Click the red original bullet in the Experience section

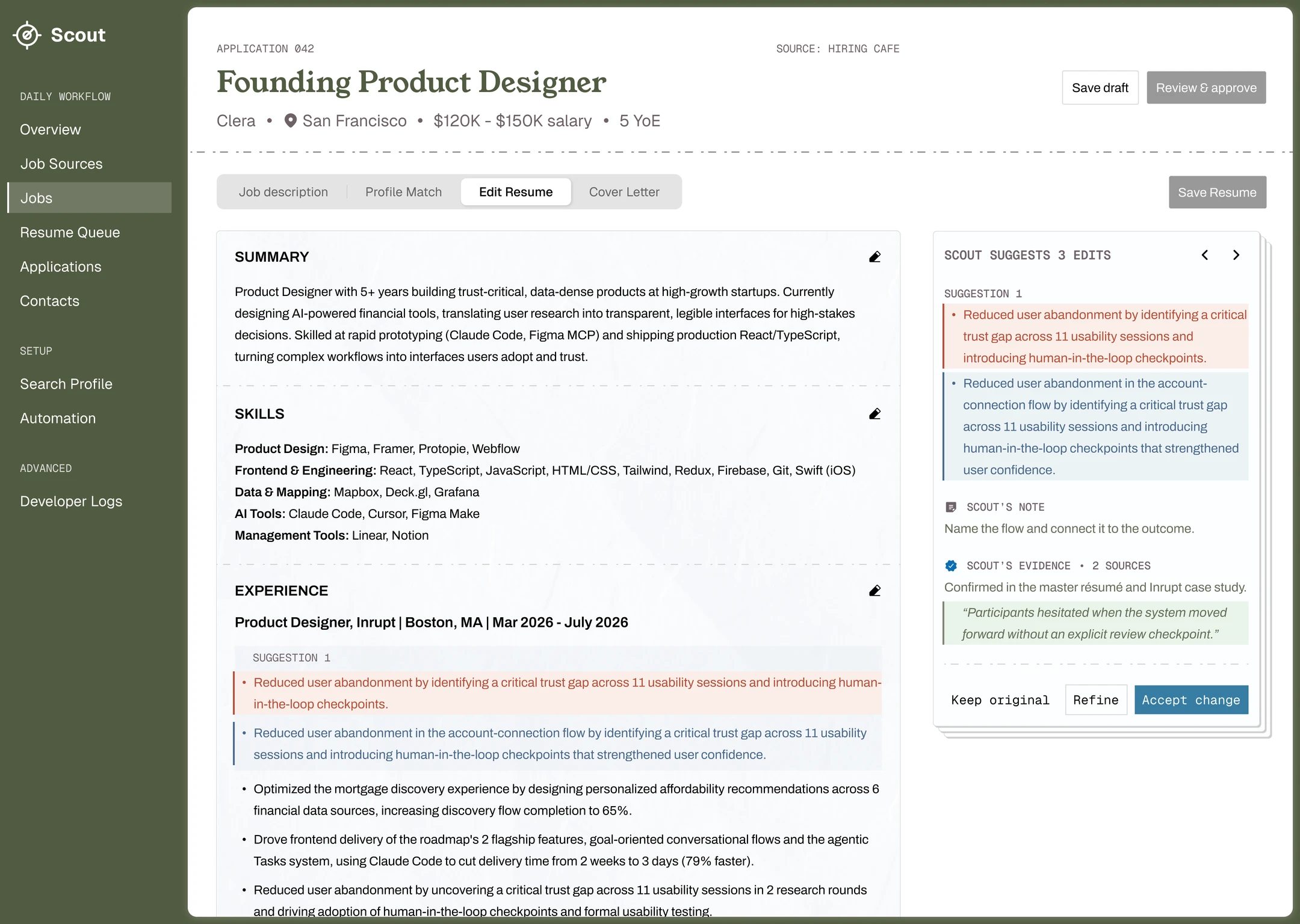click(558, 693)
